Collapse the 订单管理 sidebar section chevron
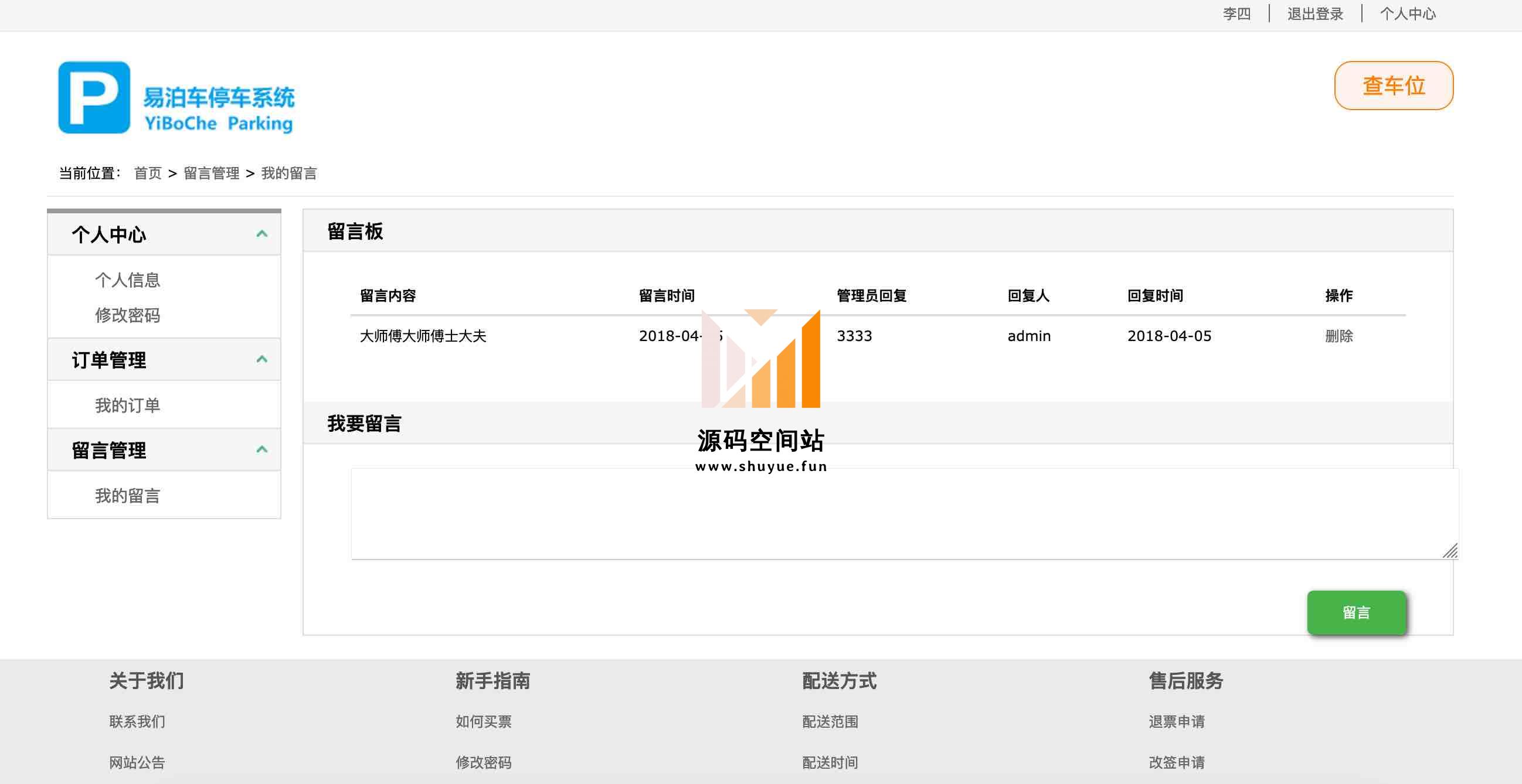Screen dimensions: 1522x784 [x=261, y=359]
